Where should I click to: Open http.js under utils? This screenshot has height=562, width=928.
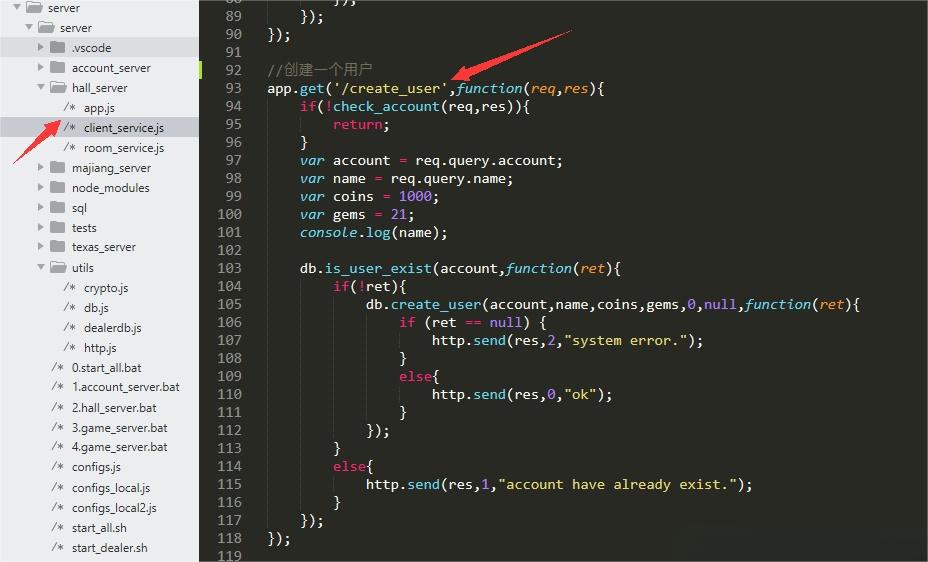100,348
